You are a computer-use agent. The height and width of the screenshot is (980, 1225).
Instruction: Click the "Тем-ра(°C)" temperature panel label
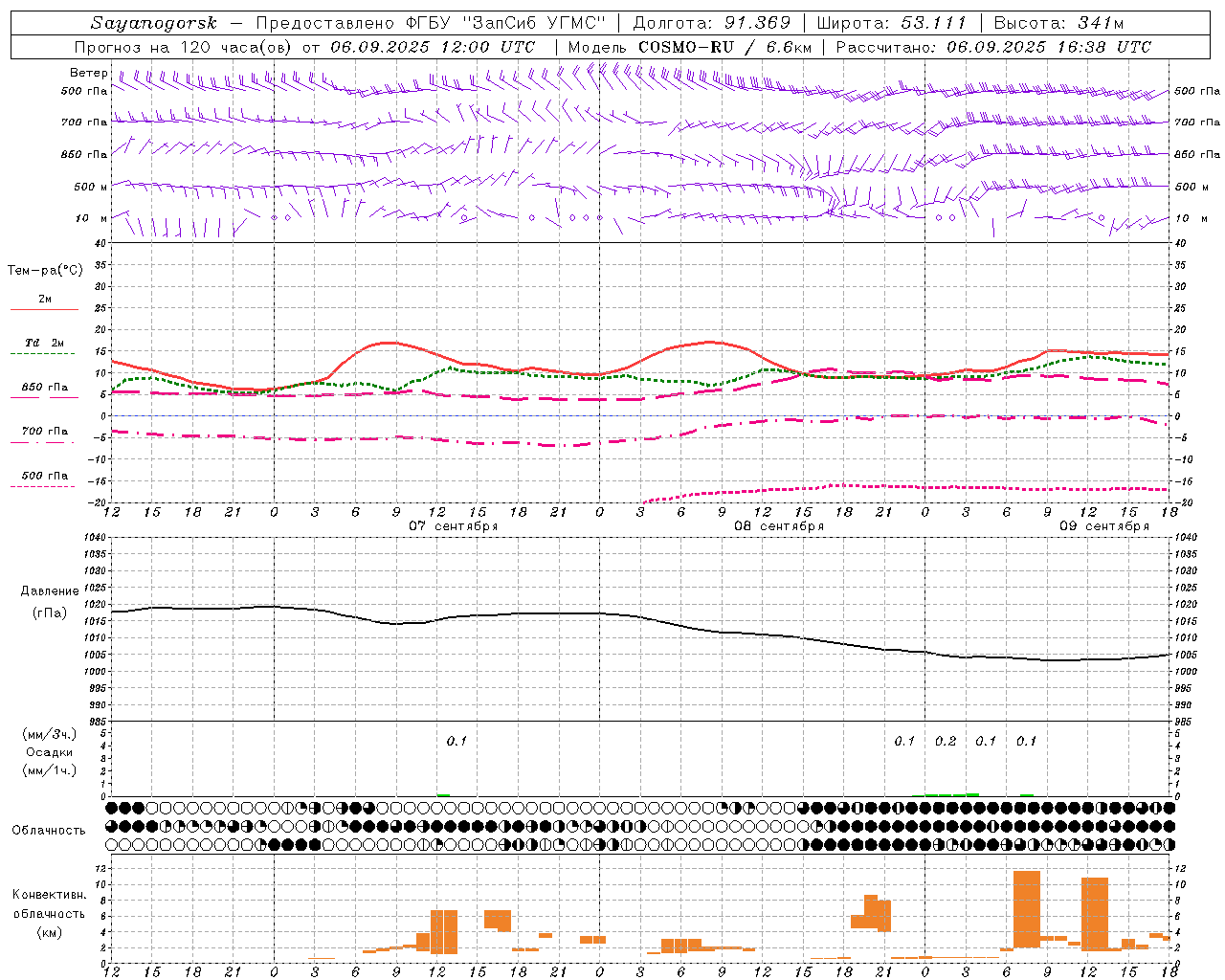(46, 271)
